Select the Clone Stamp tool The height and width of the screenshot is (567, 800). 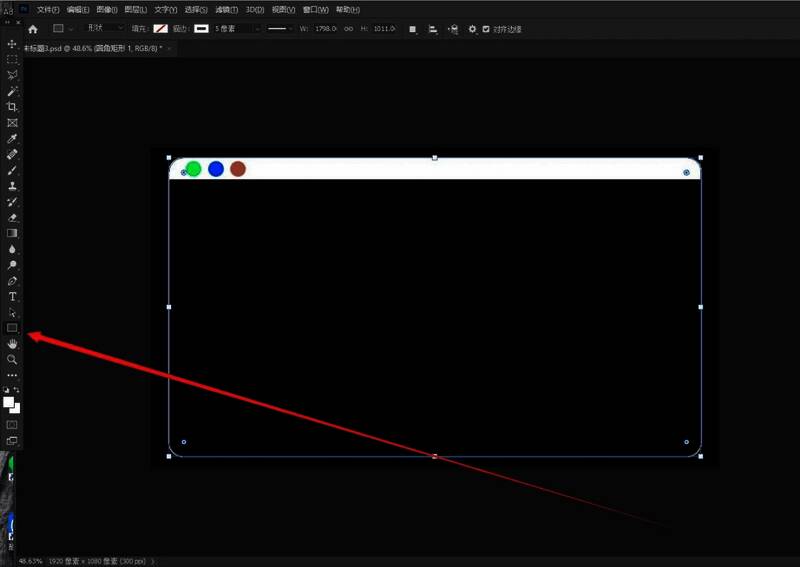pyautogui.click(x=12, y=186)
